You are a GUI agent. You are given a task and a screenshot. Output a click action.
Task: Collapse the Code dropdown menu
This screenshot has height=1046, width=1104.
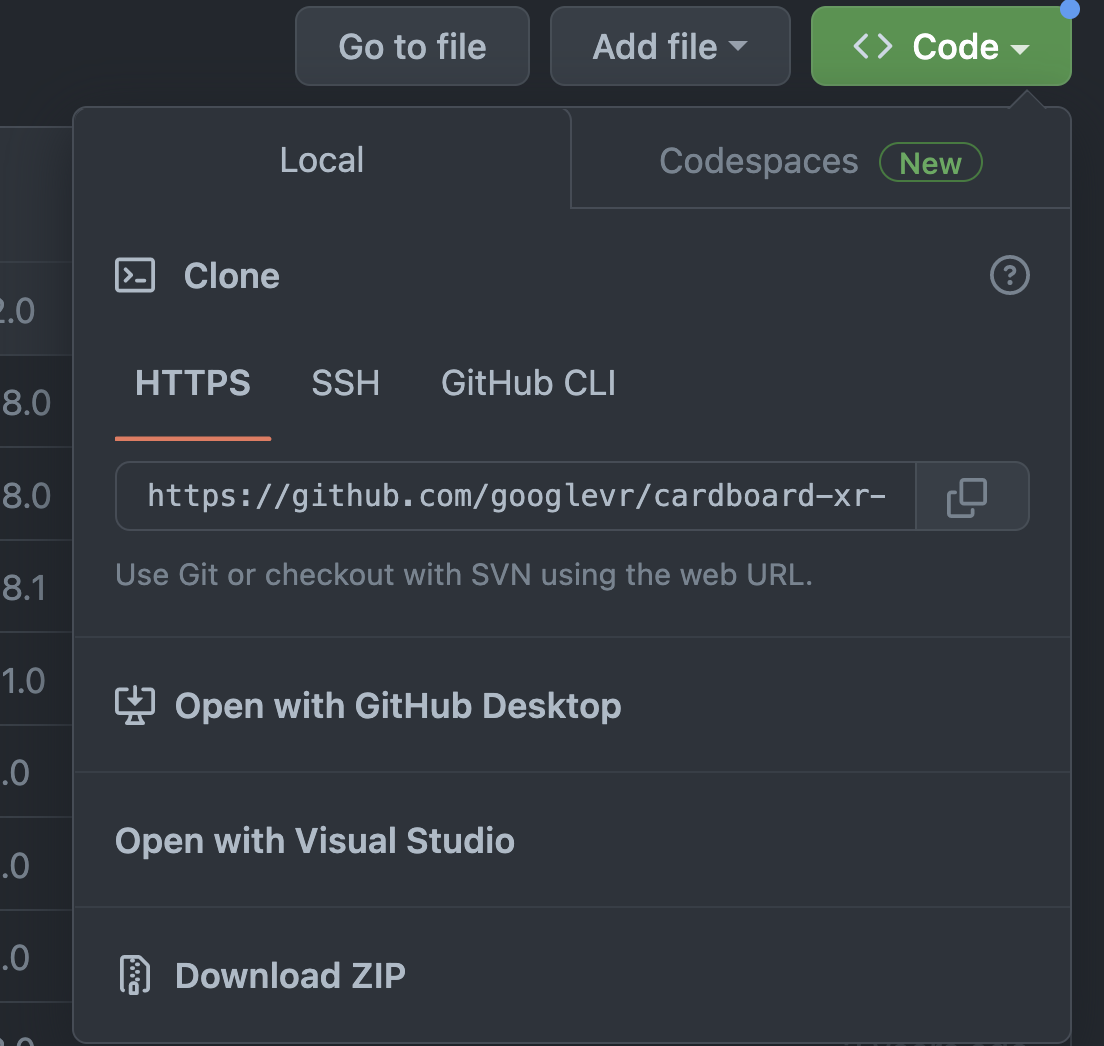point(940,45)
